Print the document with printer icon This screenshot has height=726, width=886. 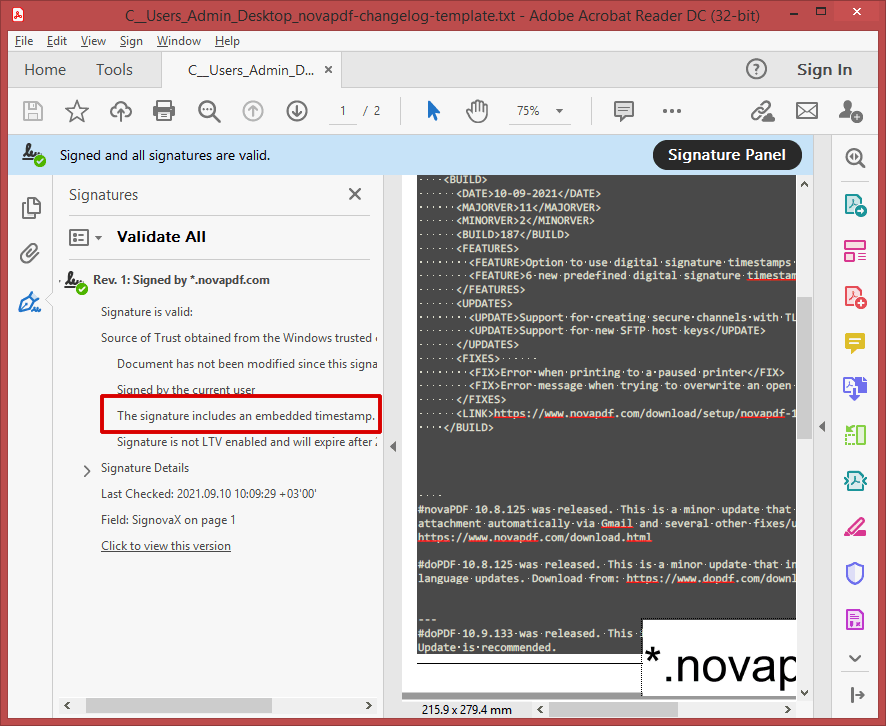(164, 111)
